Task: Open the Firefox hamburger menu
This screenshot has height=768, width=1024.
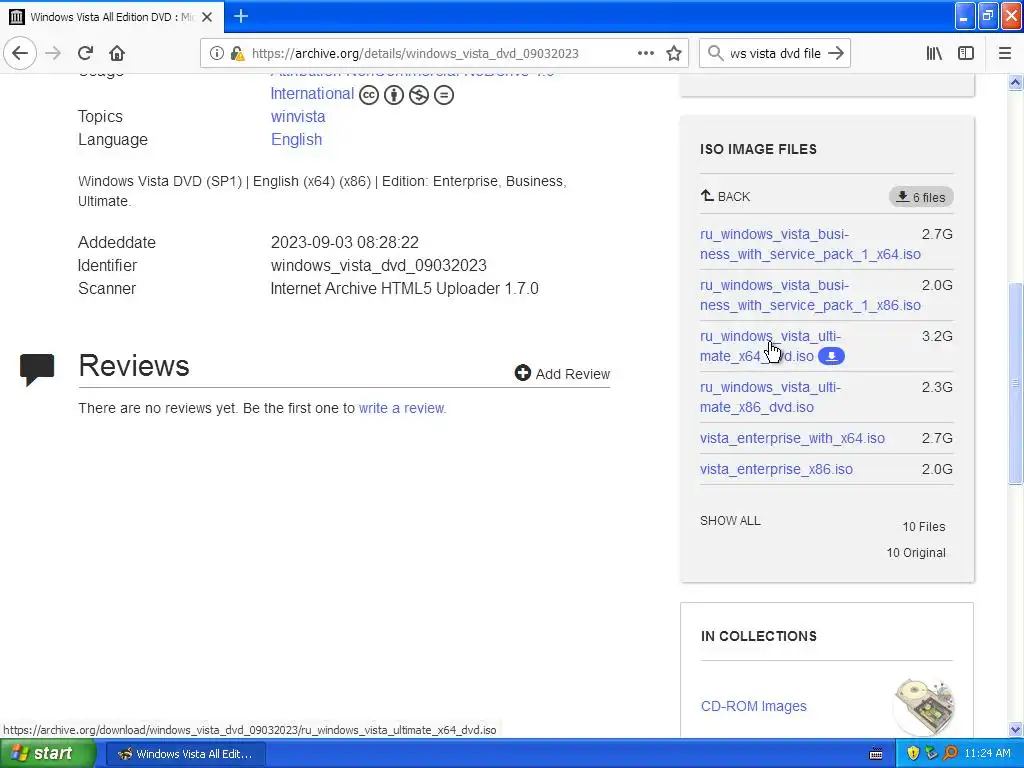Action: point(1005,53)
